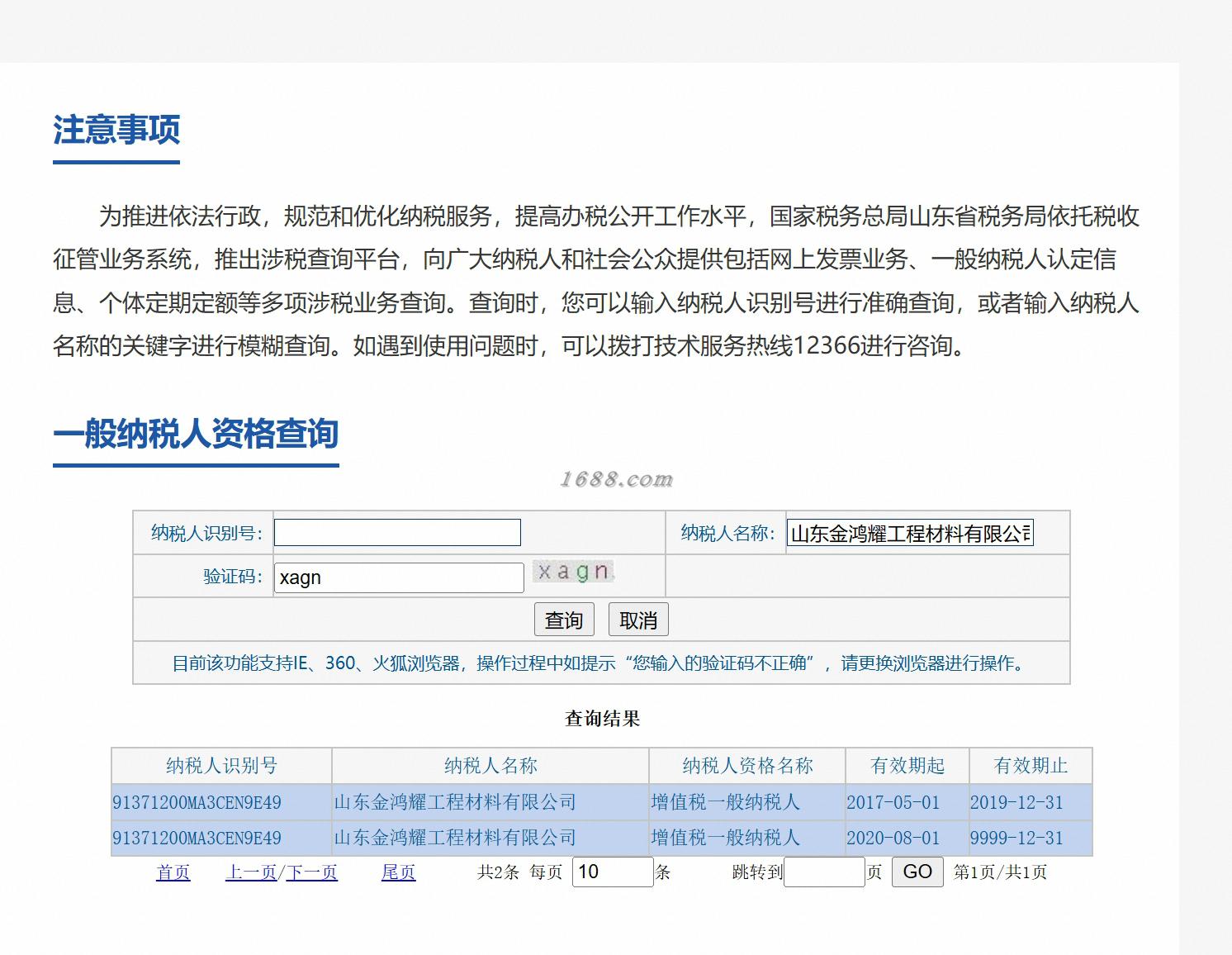The width and height of the screenshot is (1232, 955).
Task: Click taxpayer ID in the 2017-05-01 row
Action: point(197,802)
